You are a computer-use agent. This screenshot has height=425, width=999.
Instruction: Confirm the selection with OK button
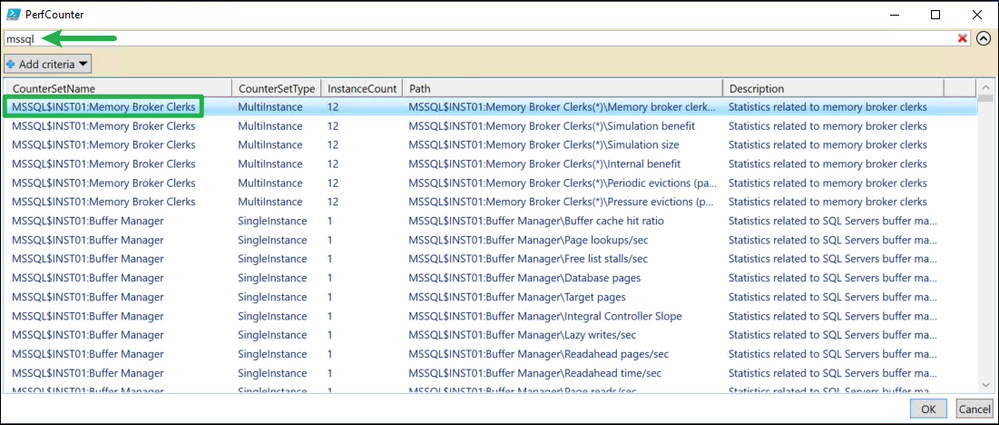[928, 408]
